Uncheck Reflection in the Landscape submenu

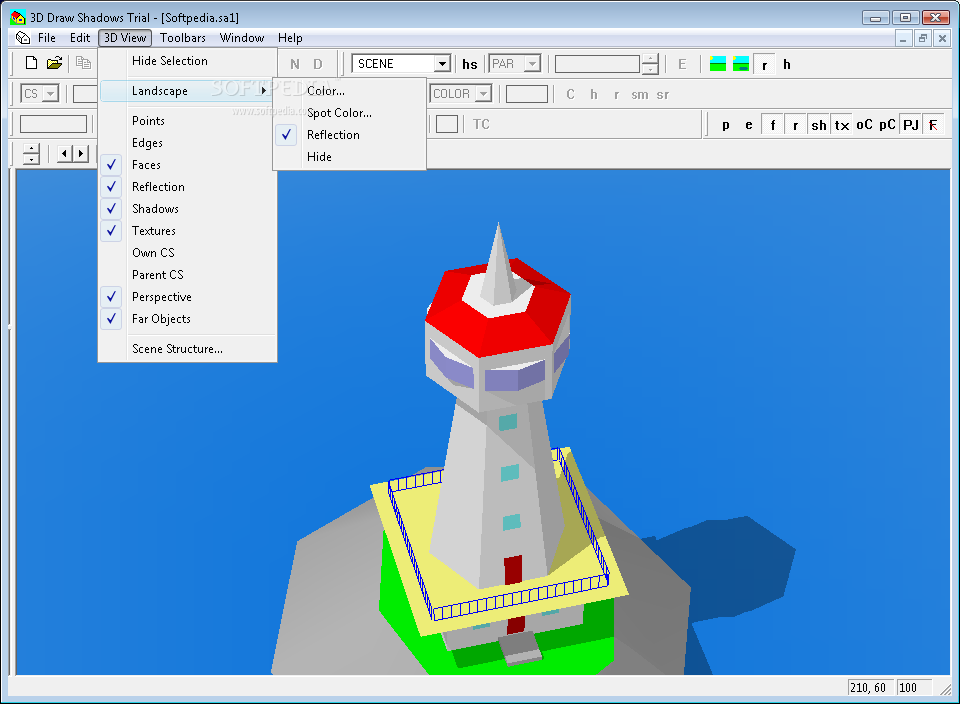[350, 135]
